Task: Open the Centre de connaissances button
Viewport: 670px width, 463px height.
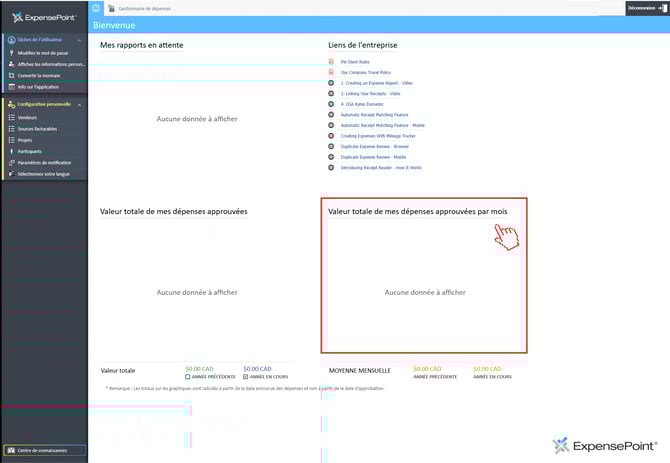Action: pos(45,450)
